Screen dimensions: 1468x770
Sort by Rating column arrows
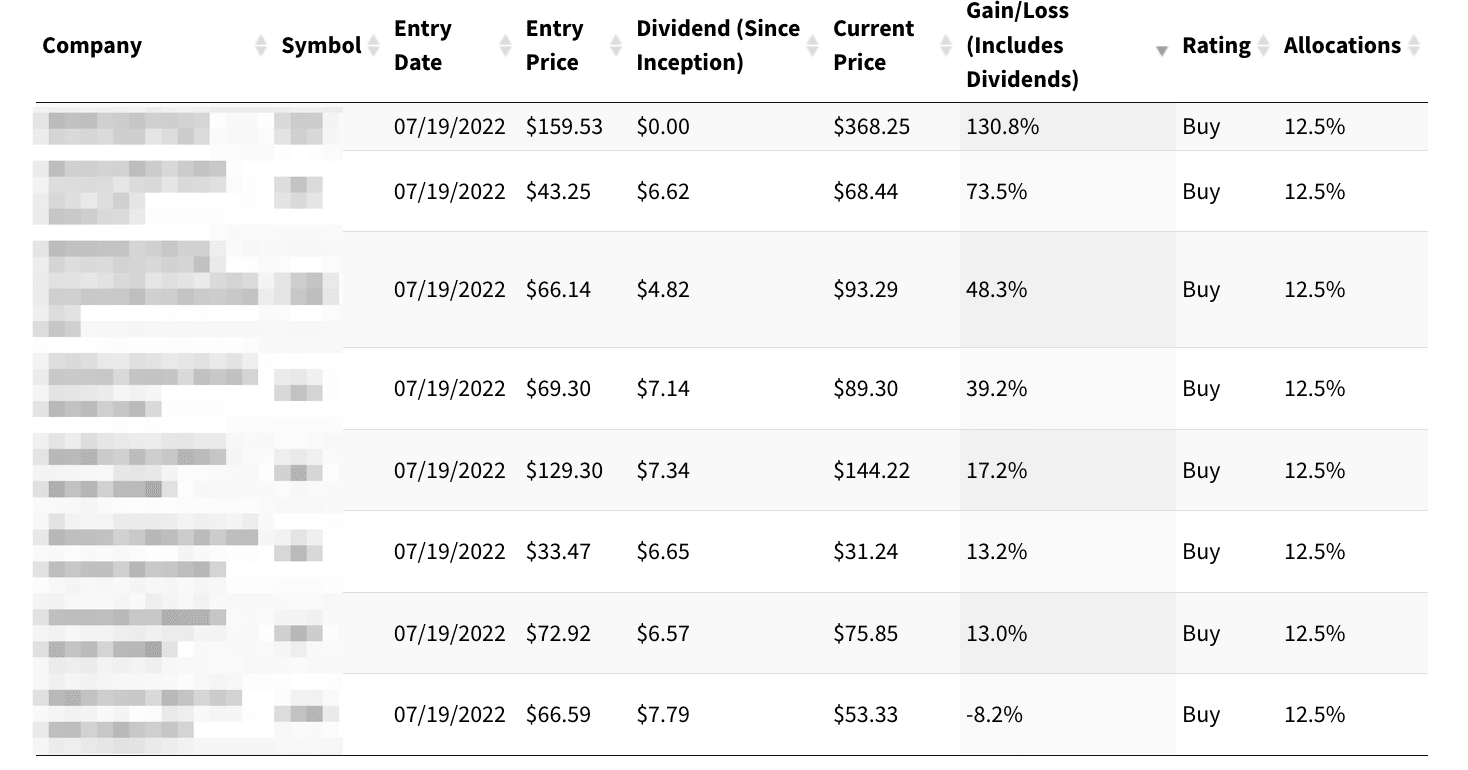(x=1263, y=46)
